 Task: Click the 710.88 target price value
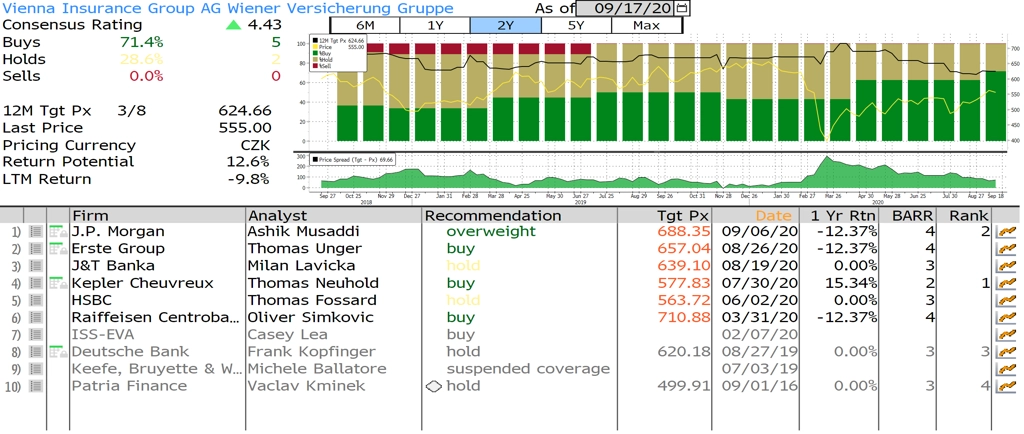point(683,317)
